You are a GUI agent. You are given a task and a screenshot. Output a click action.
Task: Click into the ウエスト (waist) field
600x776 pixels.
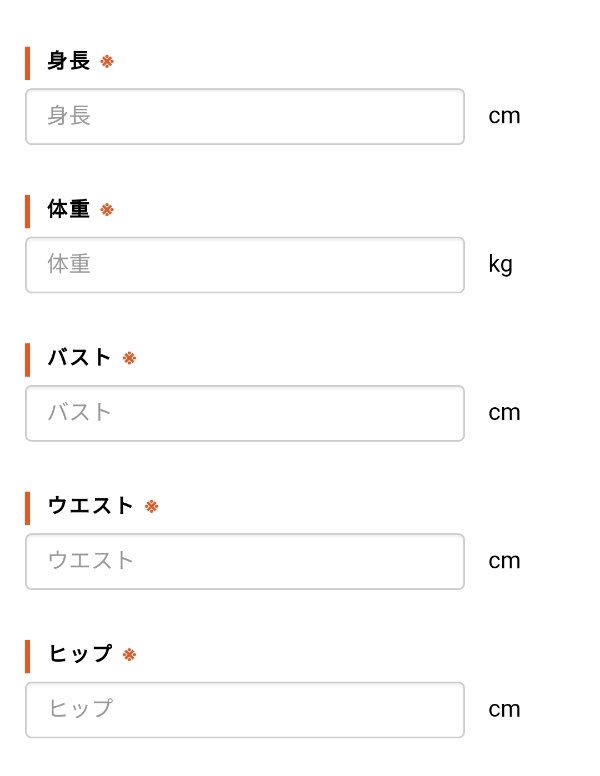point(245,561)
